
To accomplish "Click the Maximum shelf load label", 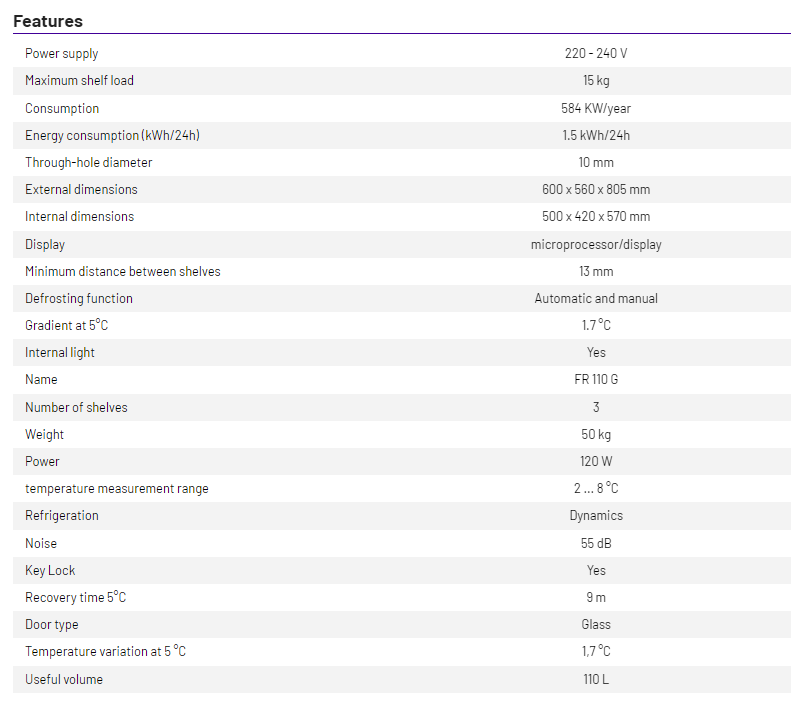I will [79, 81].
